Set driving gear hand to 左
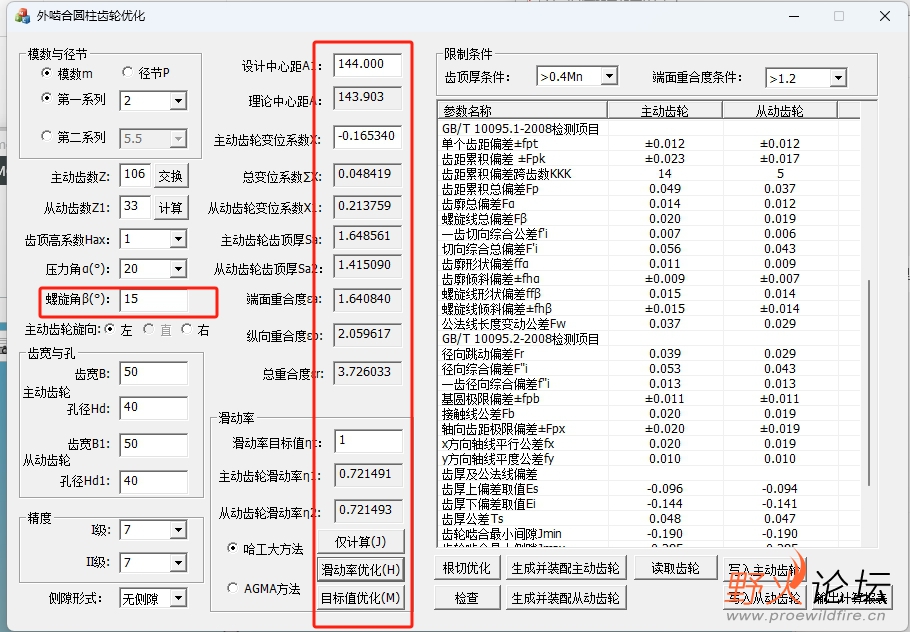 (x=110, y=329)
